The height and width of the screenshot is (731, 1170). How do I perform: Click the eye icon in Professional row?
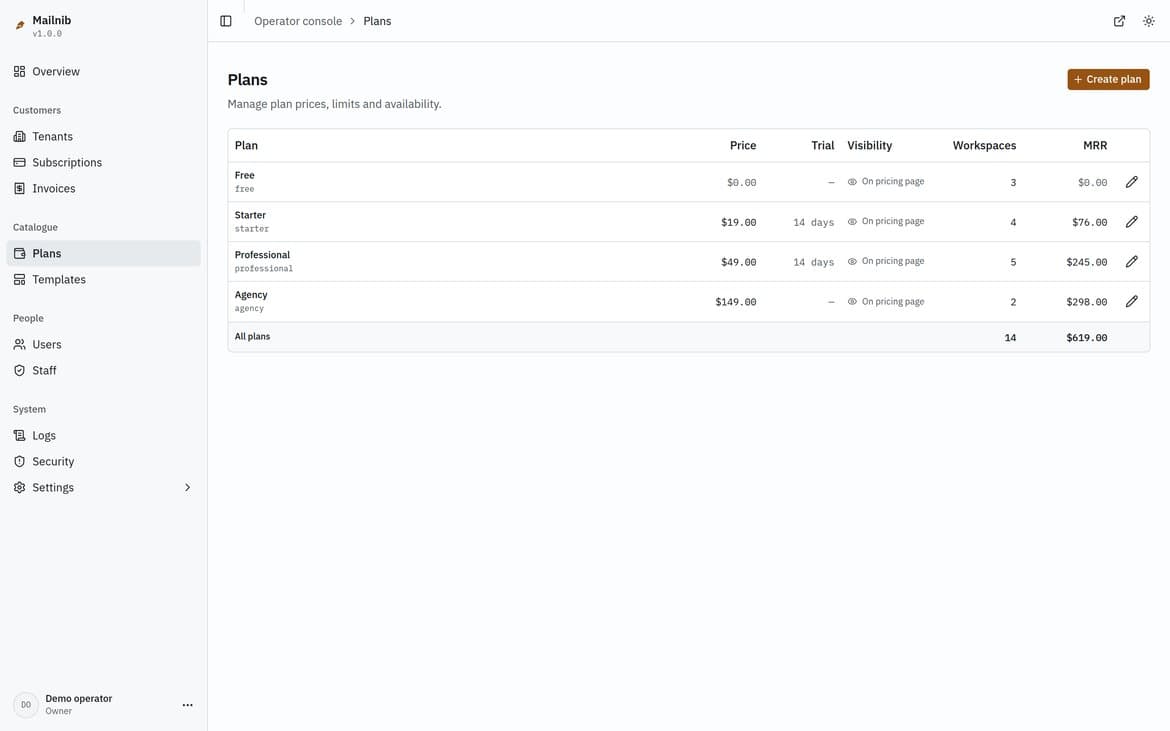852,262
